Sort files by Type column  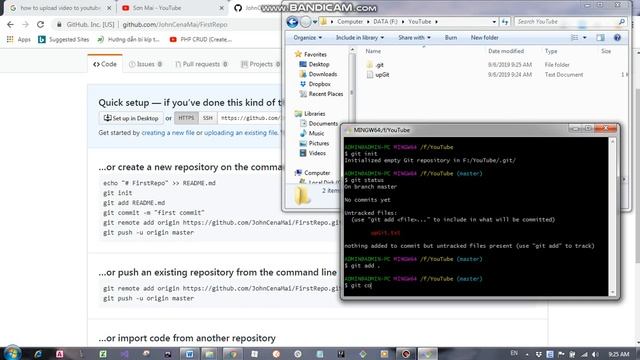pyautogui.click(x=551, y=51)
